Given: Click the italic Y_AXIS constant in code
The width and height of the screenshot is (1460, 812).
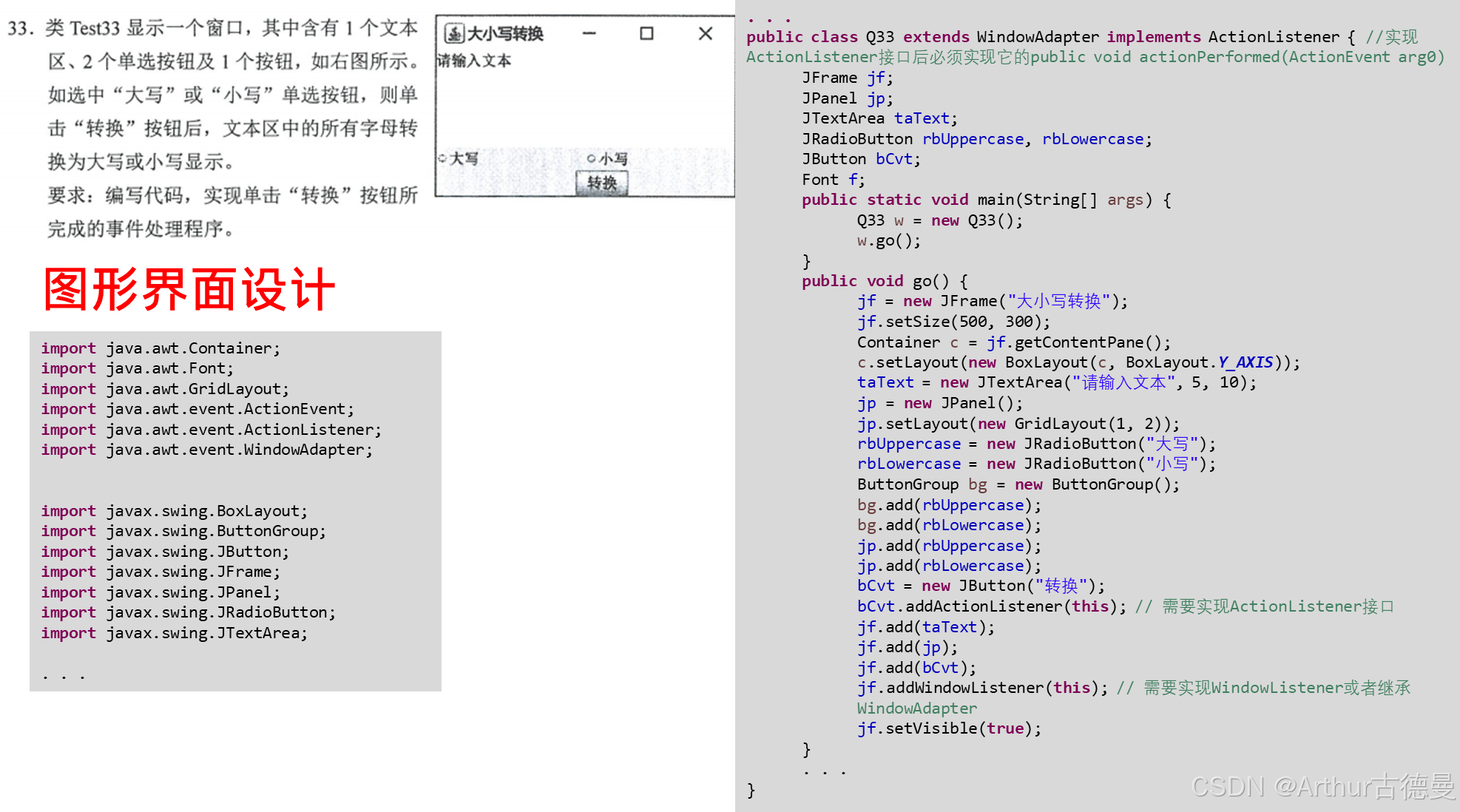Looking at the screenshot, I should [x=1246, y=362].
